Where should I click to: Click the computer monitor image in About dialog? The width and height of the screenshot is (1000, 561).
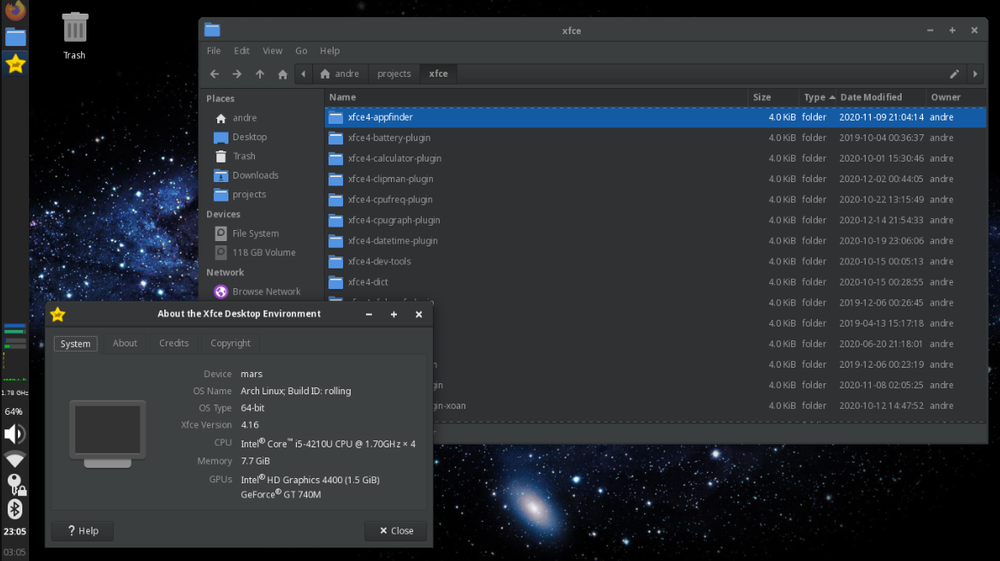pos(108,434)
